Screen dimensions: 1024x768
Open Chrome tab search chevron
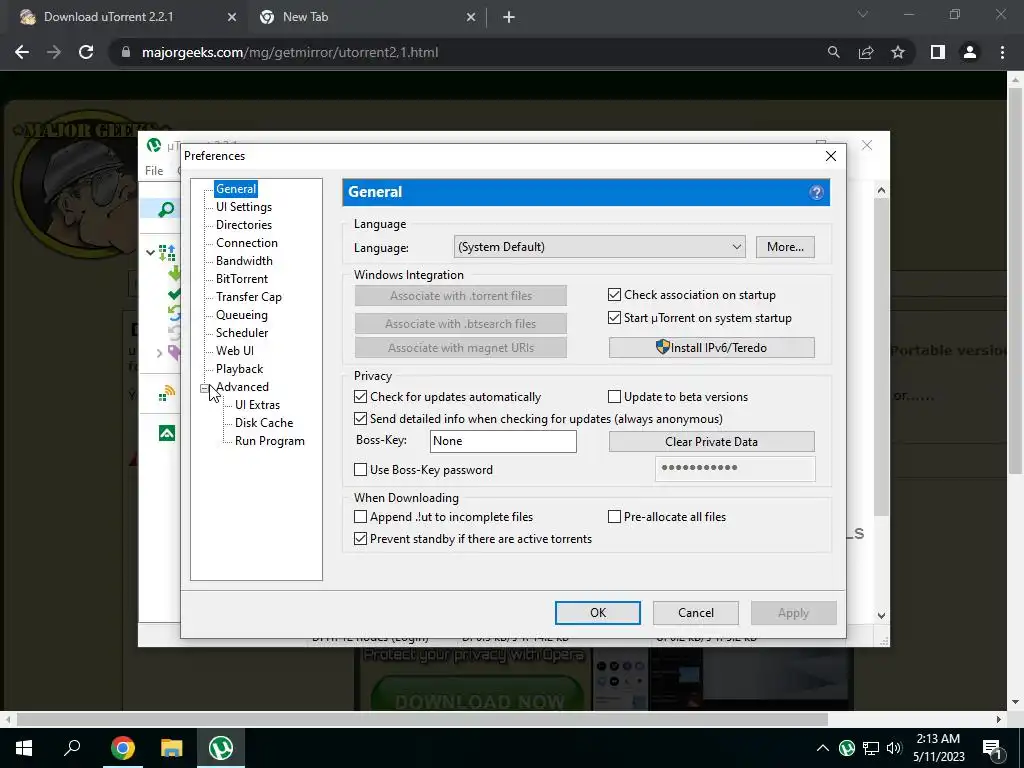(x=863, y=14)
